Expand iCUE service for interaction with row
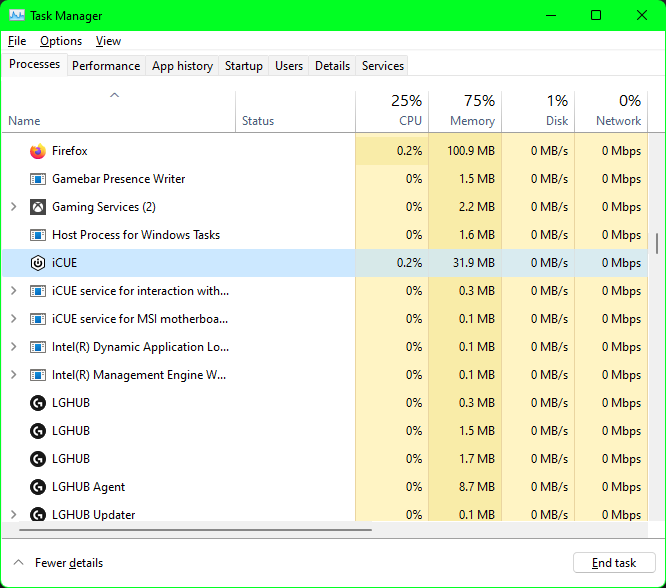Viewport: 666px width, 588px height. (x=14, y=291)
